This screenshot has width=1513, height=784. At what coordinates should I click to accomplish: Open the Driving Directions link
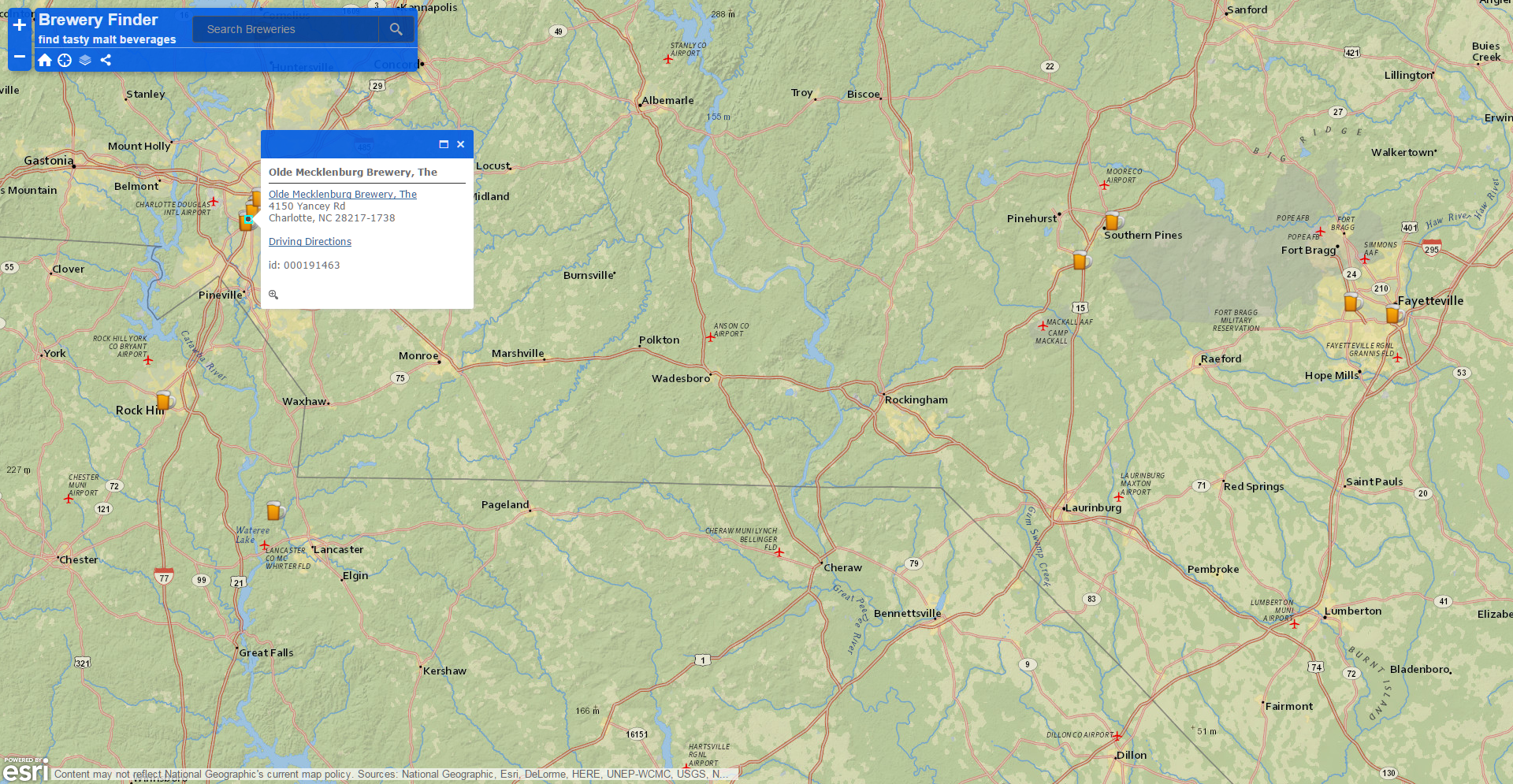pyautogui.click(x=310, y=242)
